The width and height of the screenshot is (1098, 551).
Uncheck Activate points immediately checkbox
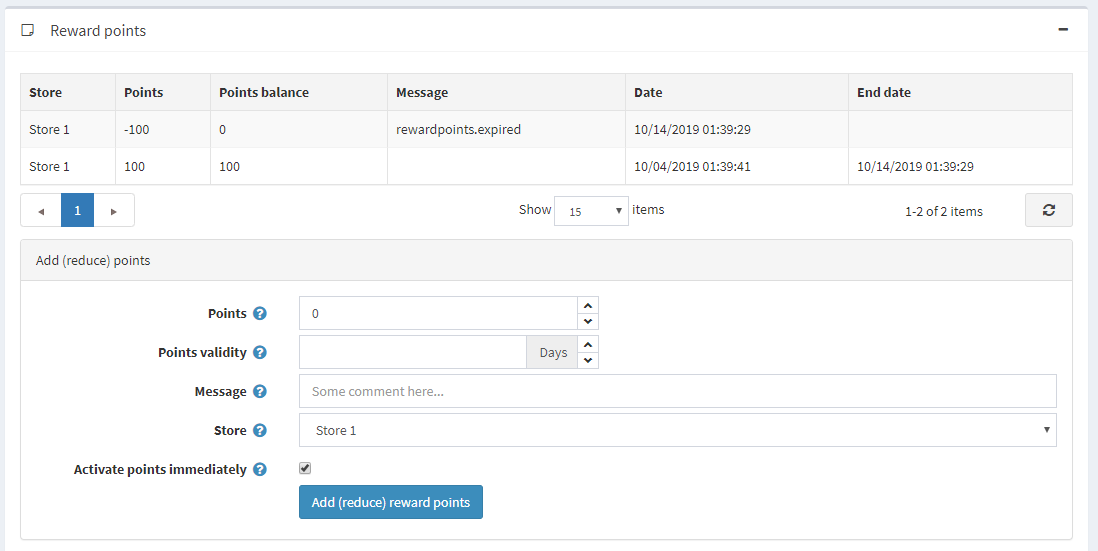click(x=305, y=468)
